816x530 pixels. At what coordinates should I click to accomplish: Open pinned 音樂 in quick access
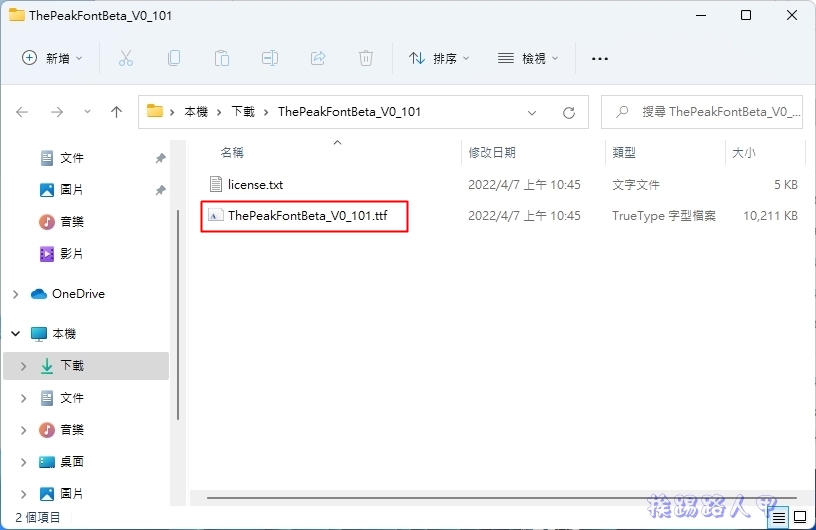pos(71,222)
